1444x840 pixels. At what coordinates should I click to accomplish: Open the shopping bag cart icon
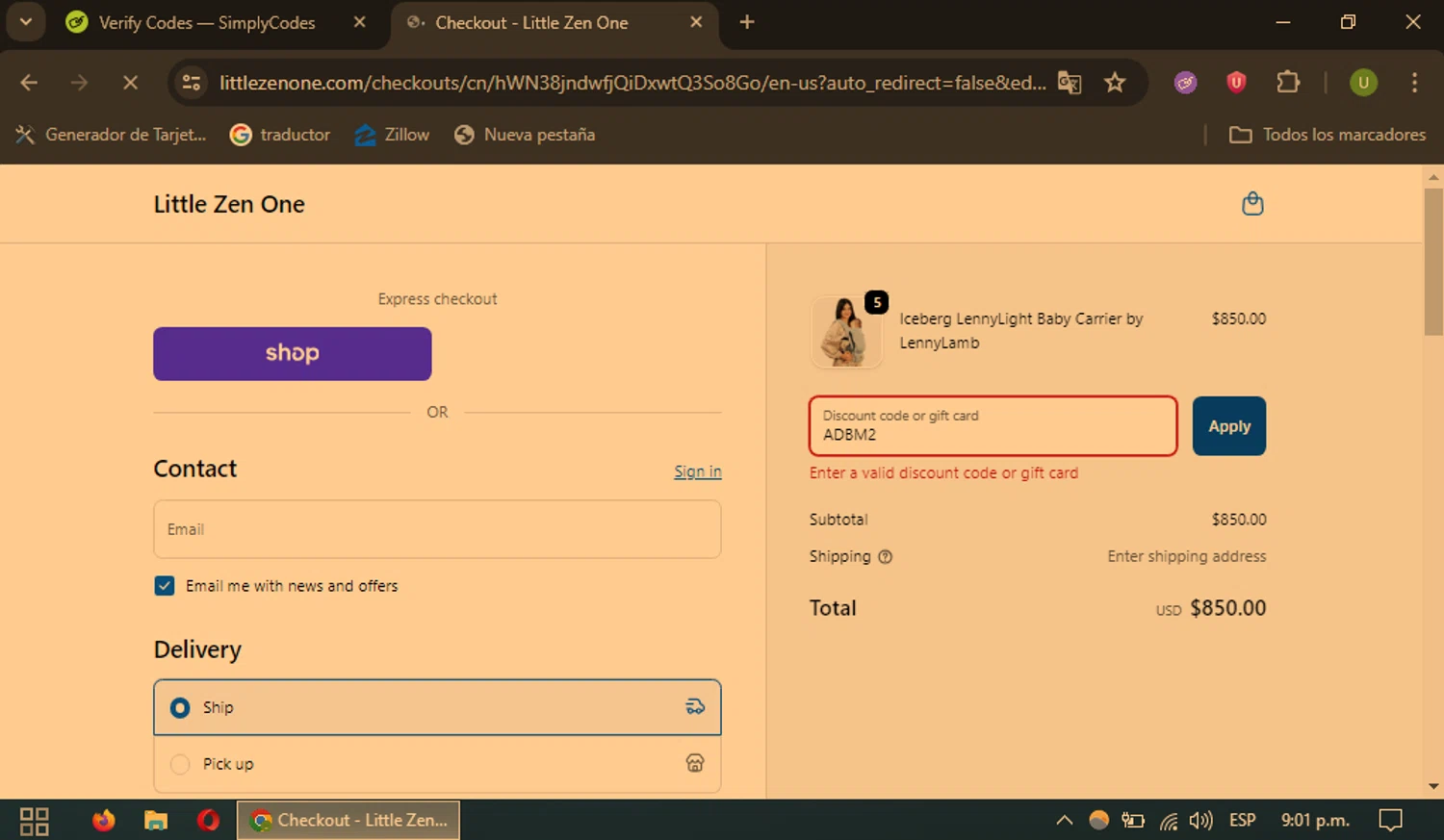[1252, 204]
